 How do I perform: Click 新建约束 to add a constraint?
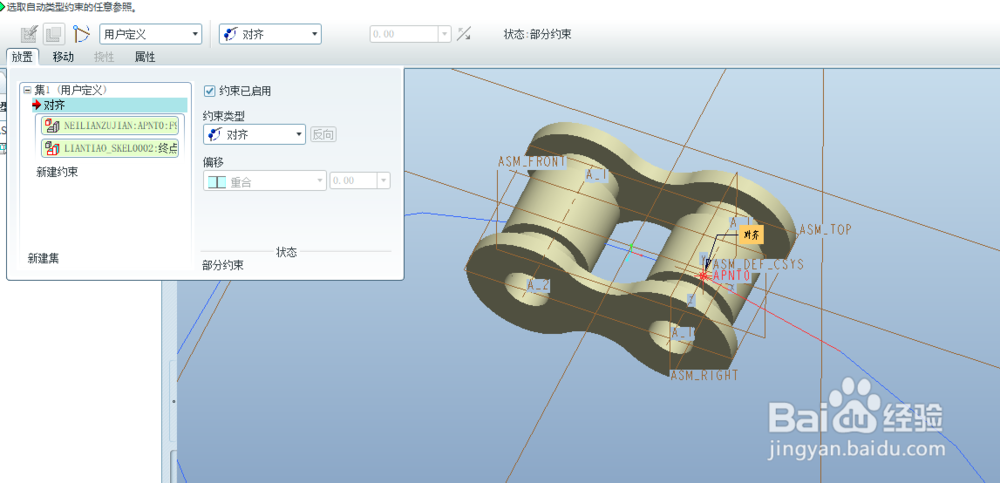57,172
